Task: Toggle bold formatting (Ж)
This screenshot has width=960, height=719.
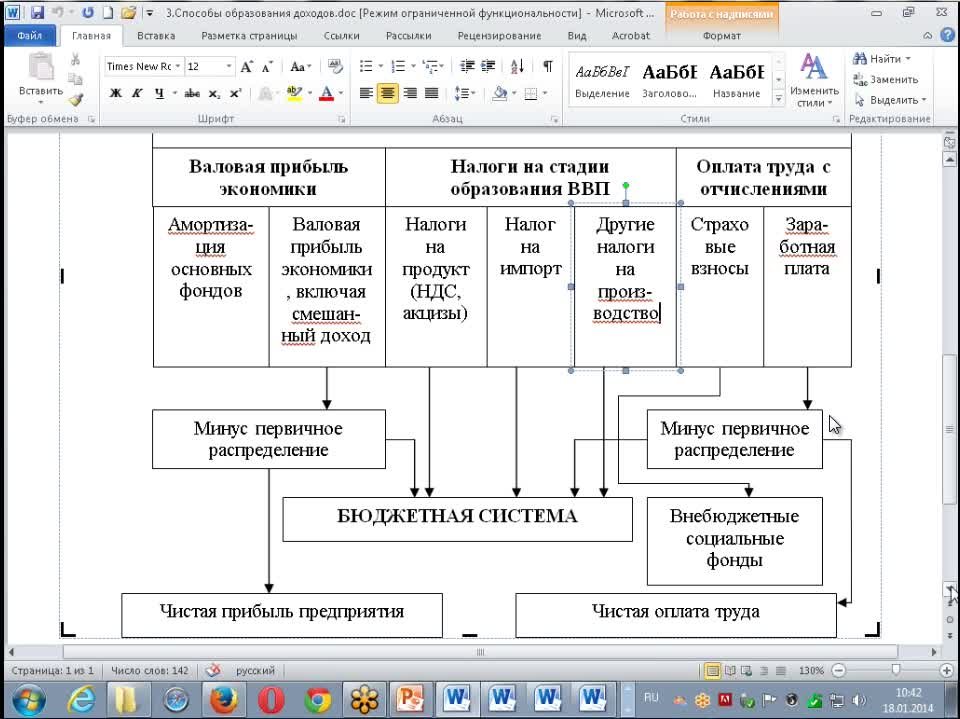Action: pyautogui.click(x=116, y=93)
